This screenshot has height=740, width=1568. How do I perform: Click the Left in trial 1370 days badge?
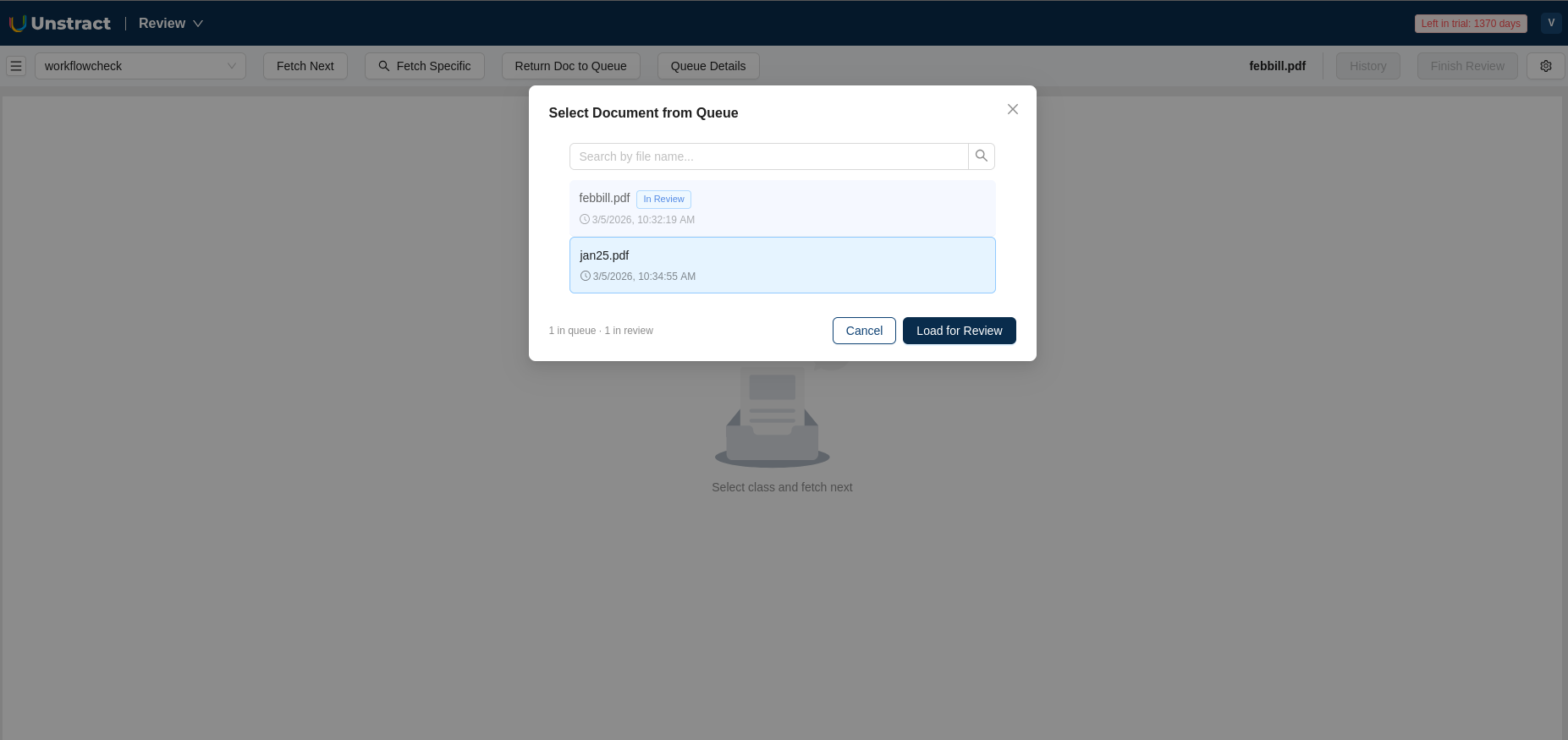tap(1471, 24)
